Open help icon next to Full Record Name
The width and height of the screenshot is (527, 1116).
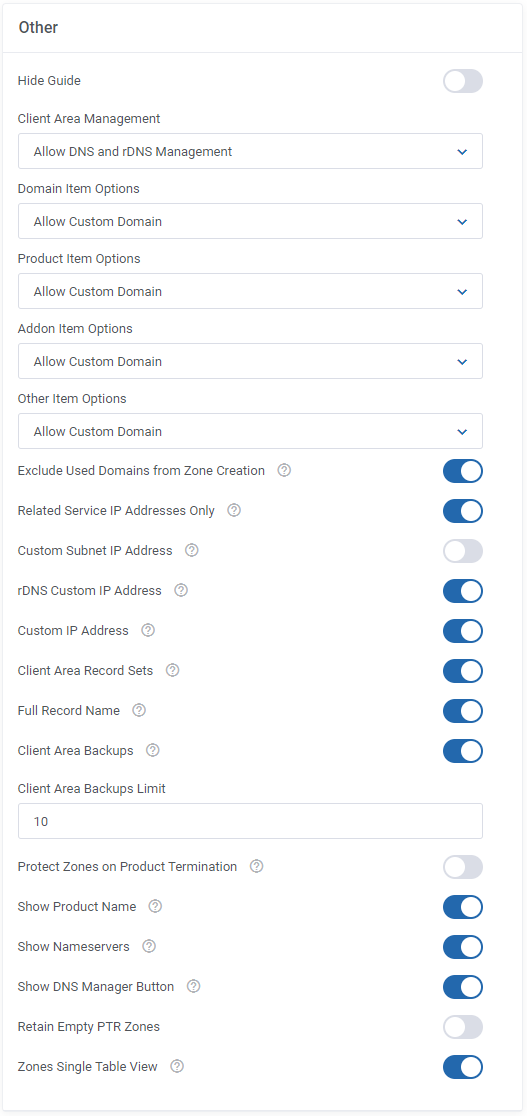coord(140,710)
